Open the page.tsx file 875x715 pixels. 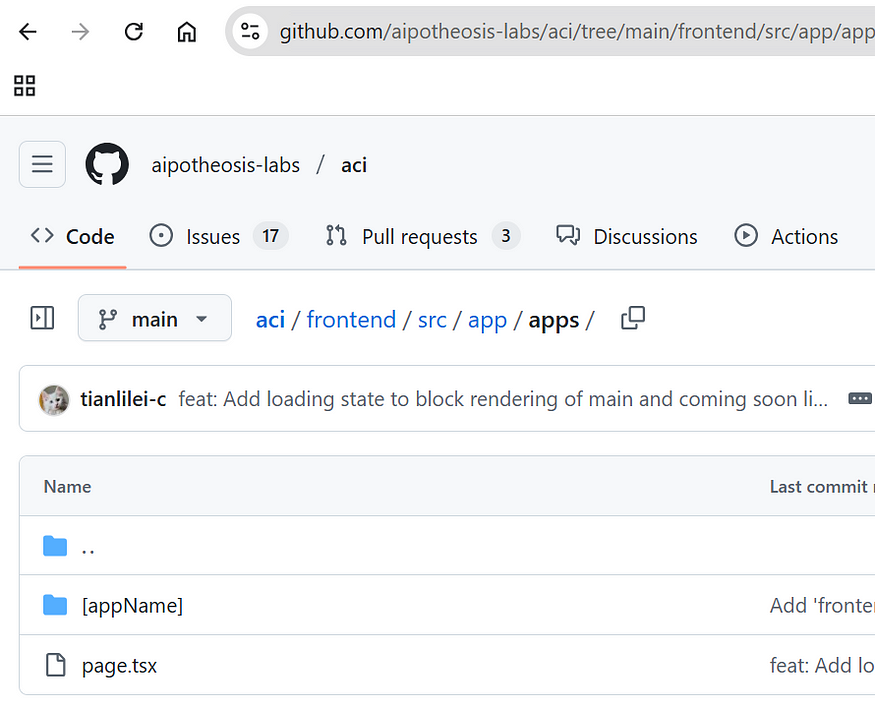pos(119,666)
